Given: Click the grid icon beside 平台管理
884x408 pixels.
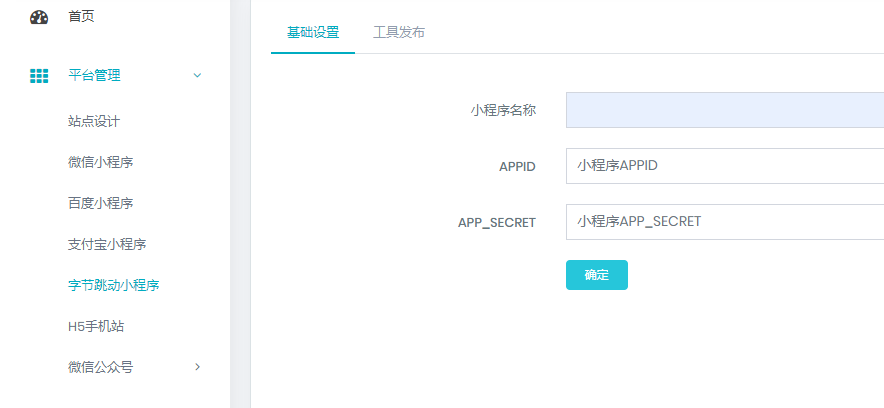Looking at the screenshot, I should point(39,76).
